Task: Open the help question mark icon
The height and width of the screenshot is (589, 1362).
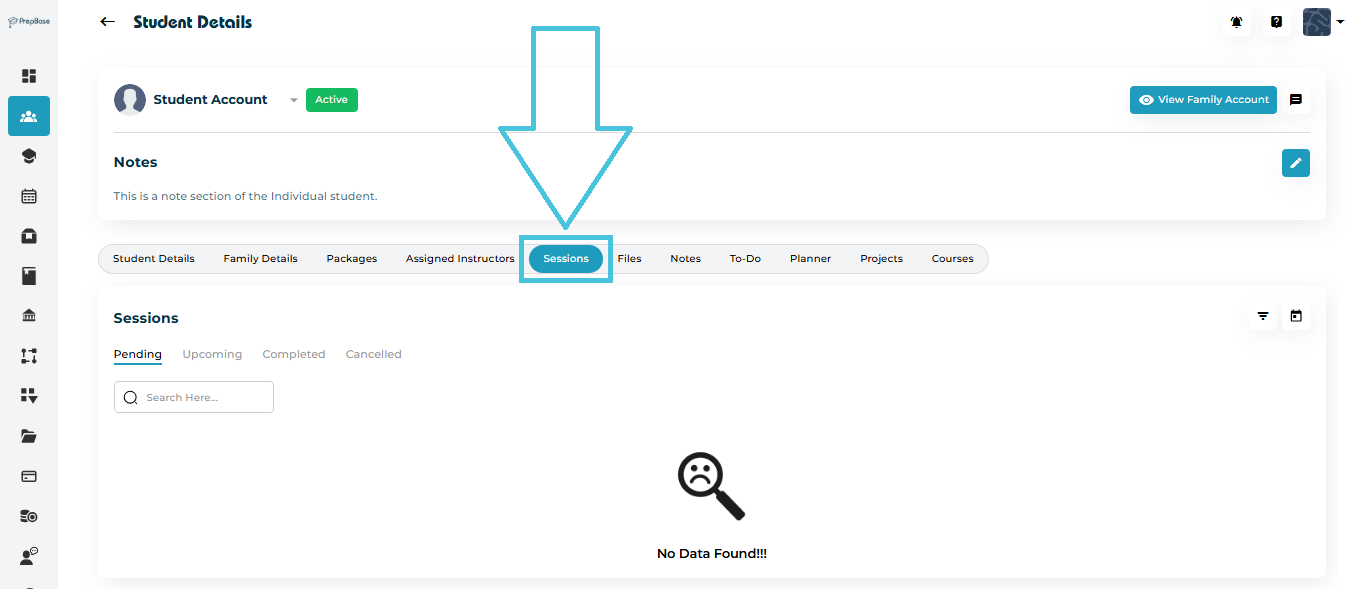Action: point(1276,22)
